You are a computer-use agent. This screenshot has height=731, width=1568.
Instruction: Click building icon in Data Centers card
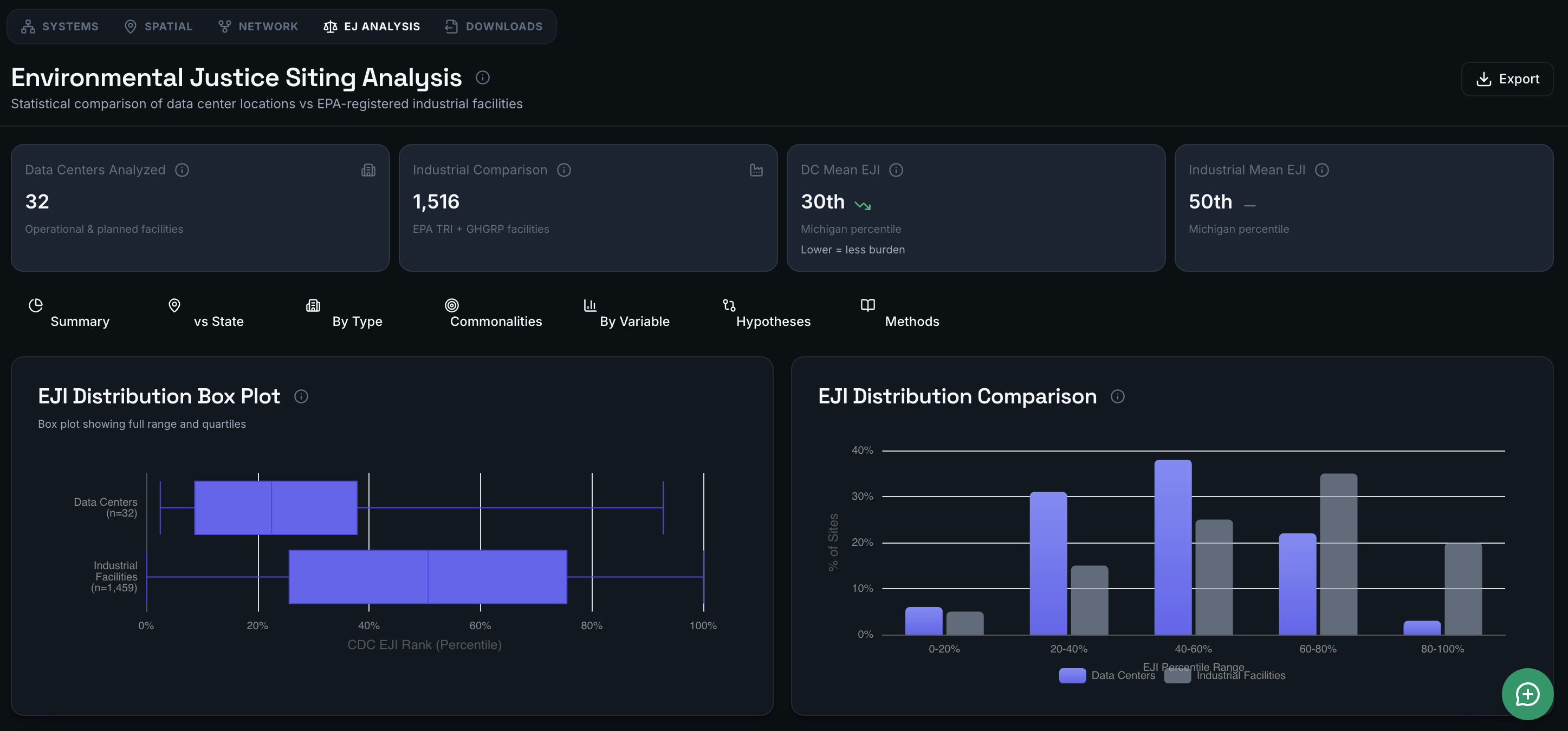click(368, 170)
